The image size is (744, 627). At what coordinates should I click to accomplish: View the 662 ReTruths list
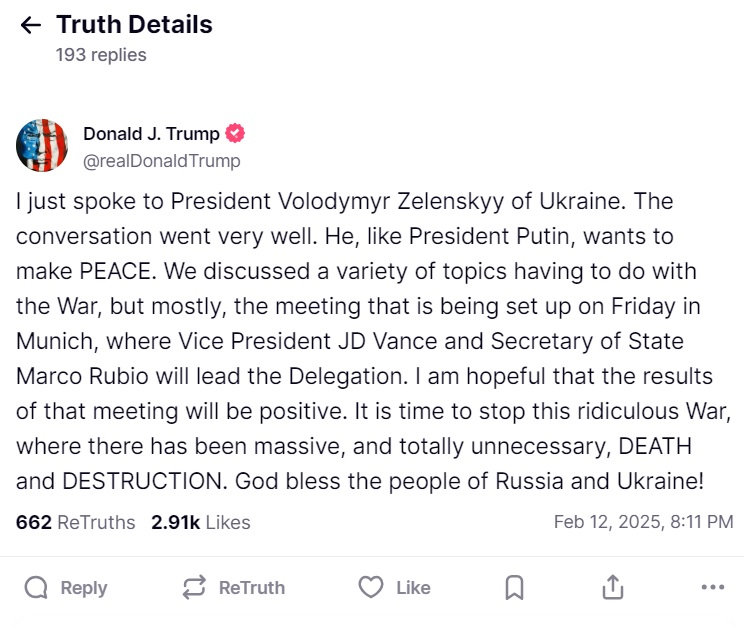(x=75, y=522)
